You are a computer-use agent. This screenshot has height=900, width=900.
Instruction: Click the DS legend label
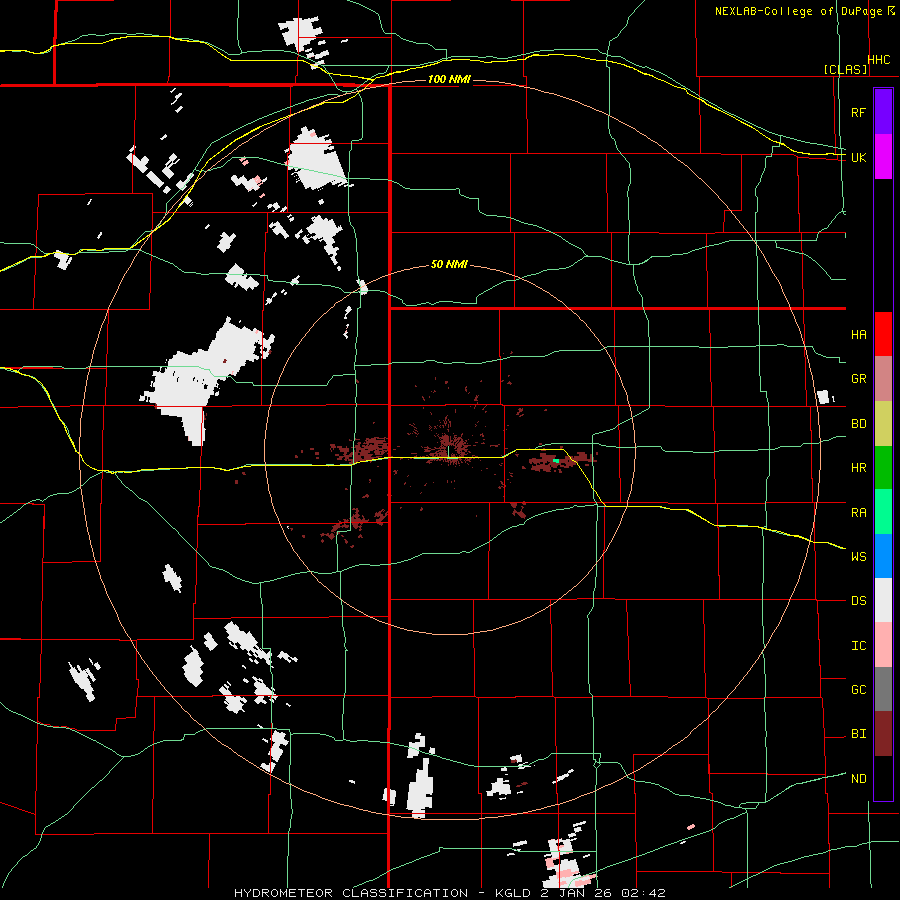click(858, 600)
